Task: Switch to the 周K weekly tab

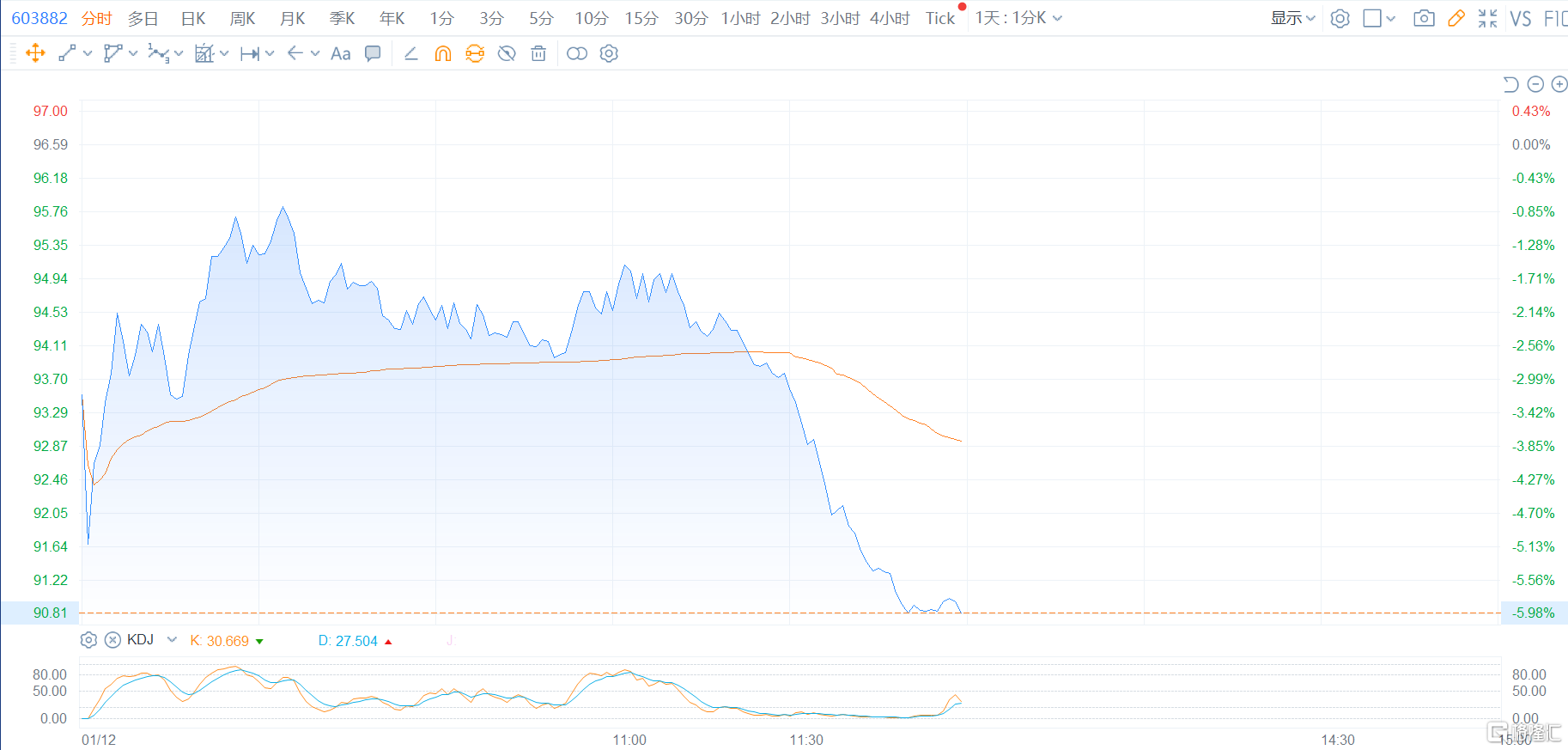Action: [x=243, y=18]
